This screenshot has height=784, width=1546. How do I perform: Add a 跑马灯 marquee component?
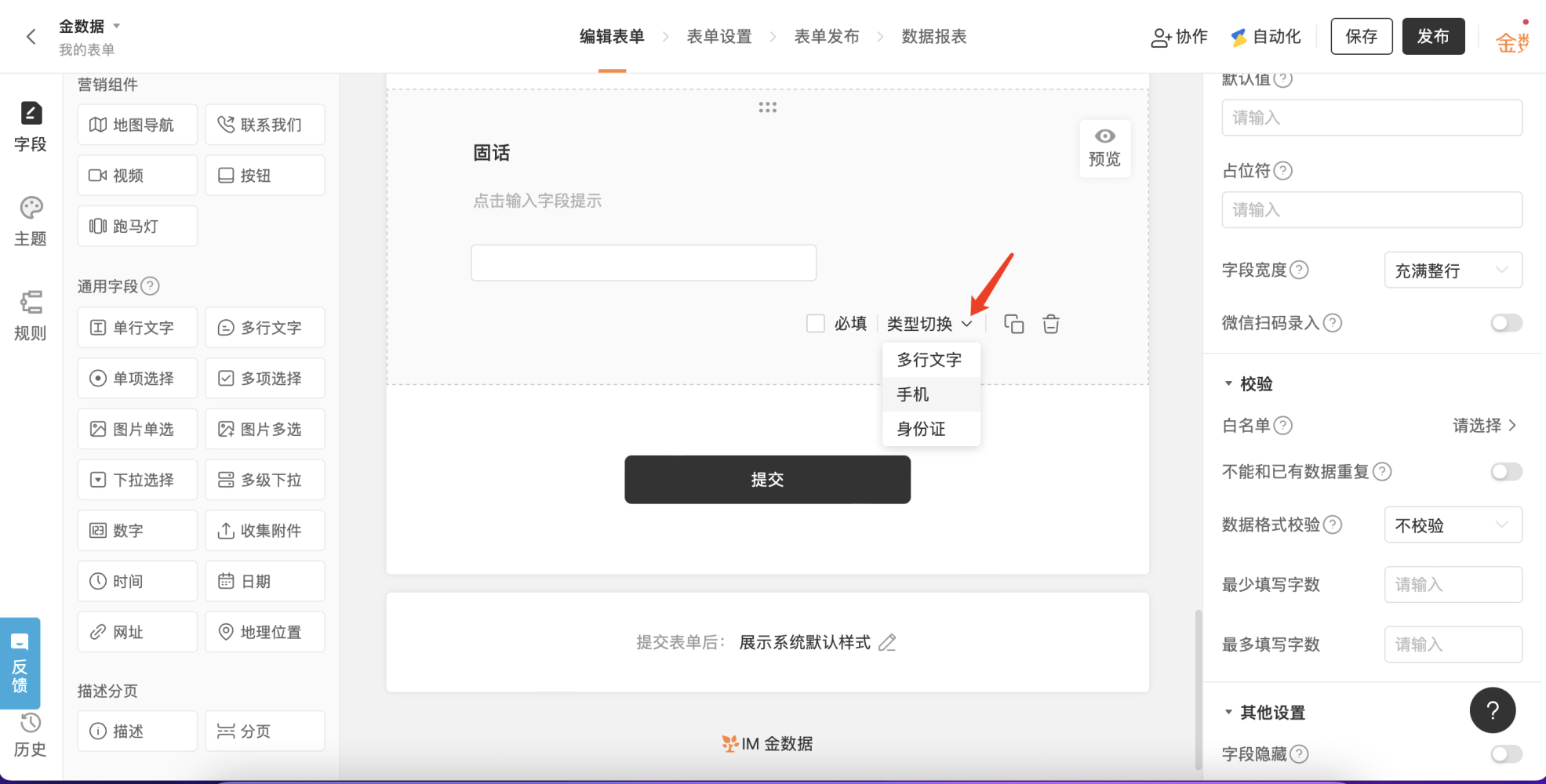point(137,226)
